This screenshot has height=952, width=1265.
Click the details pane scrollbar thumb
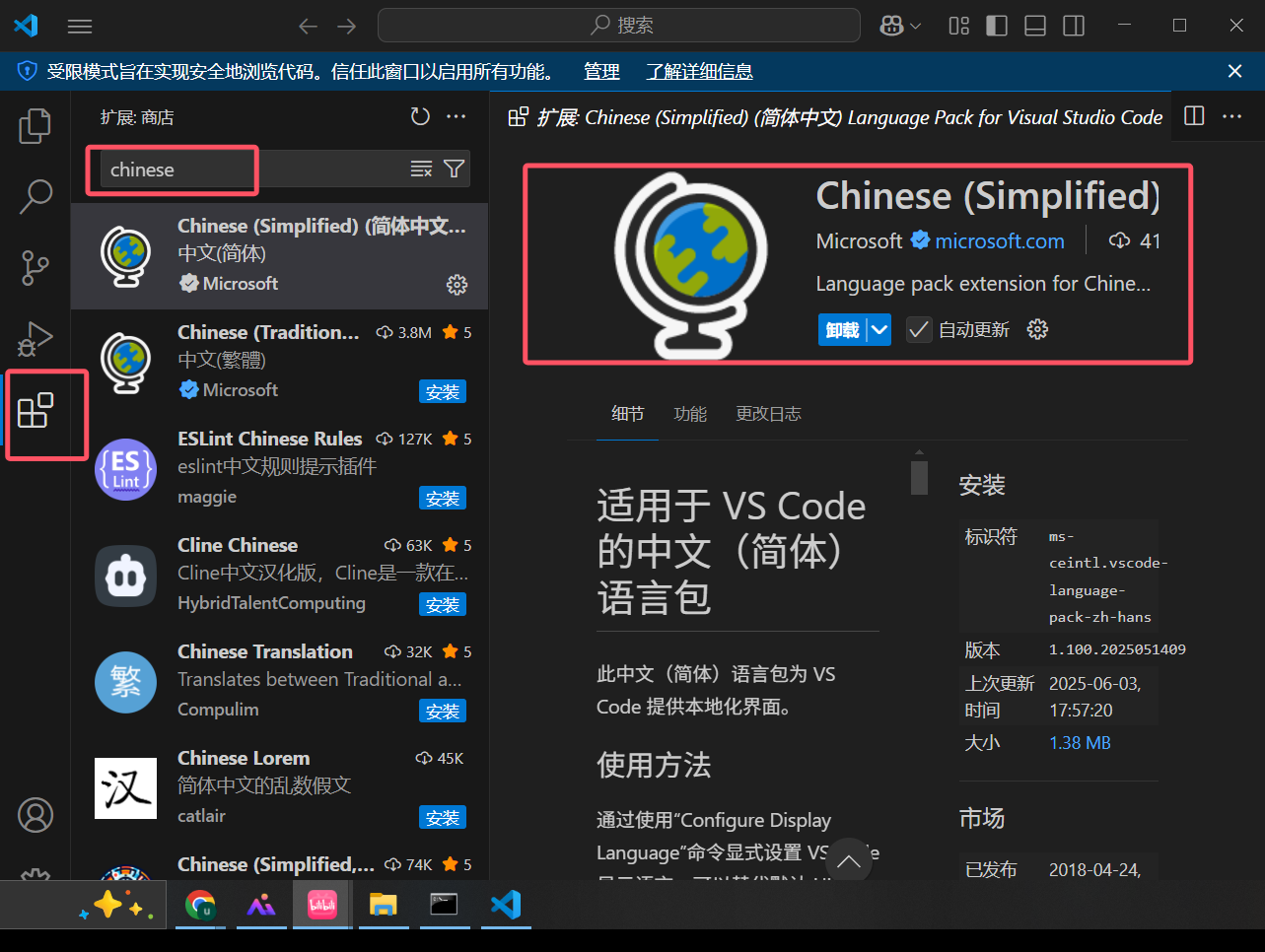pyautogui.click(x=919, y=477)
